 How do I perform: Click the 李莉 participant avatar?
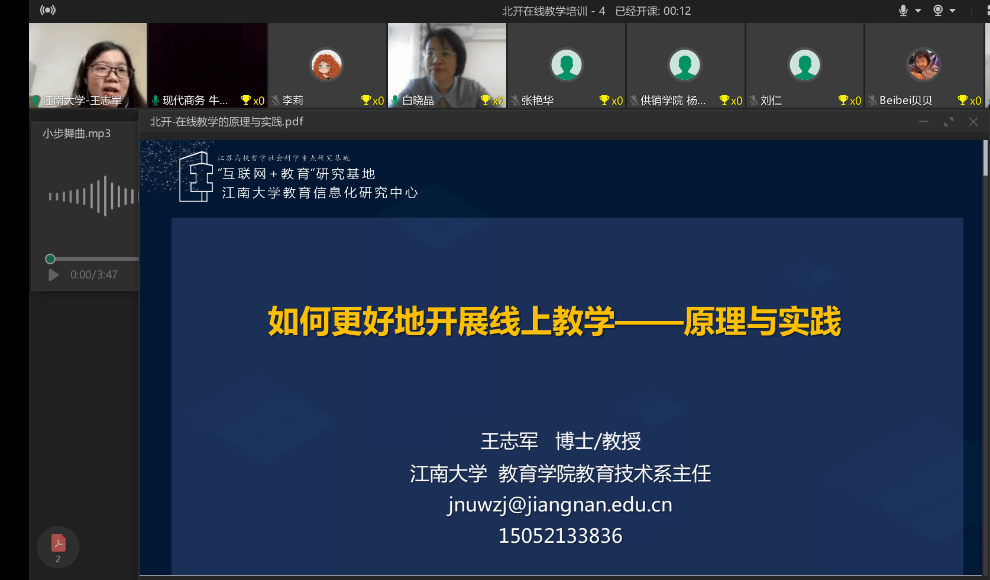(x=326, y=65)
